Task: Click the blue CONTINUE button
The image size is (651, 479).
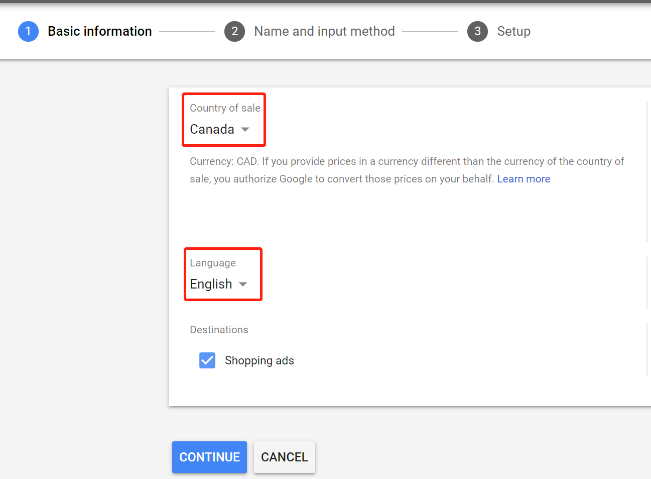Action: (210, 457)
